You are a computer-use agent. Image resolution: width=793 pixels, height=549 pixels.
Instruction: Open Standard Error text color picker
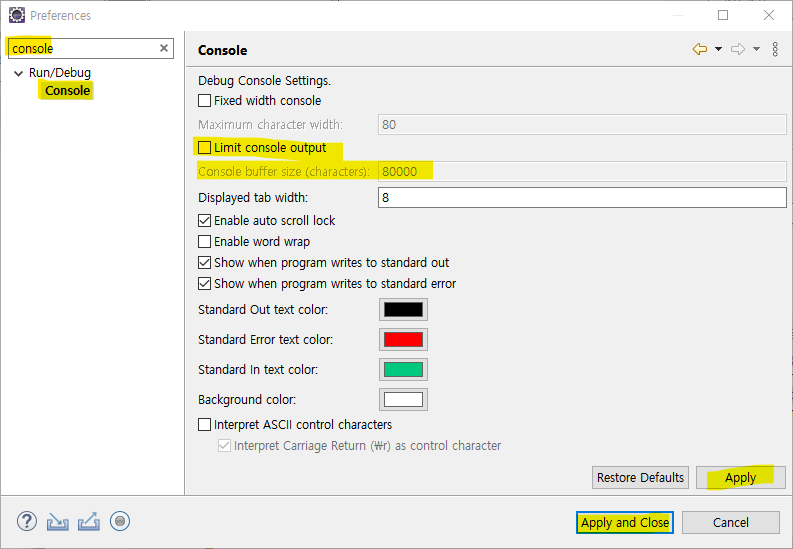(x=403, y=339)
